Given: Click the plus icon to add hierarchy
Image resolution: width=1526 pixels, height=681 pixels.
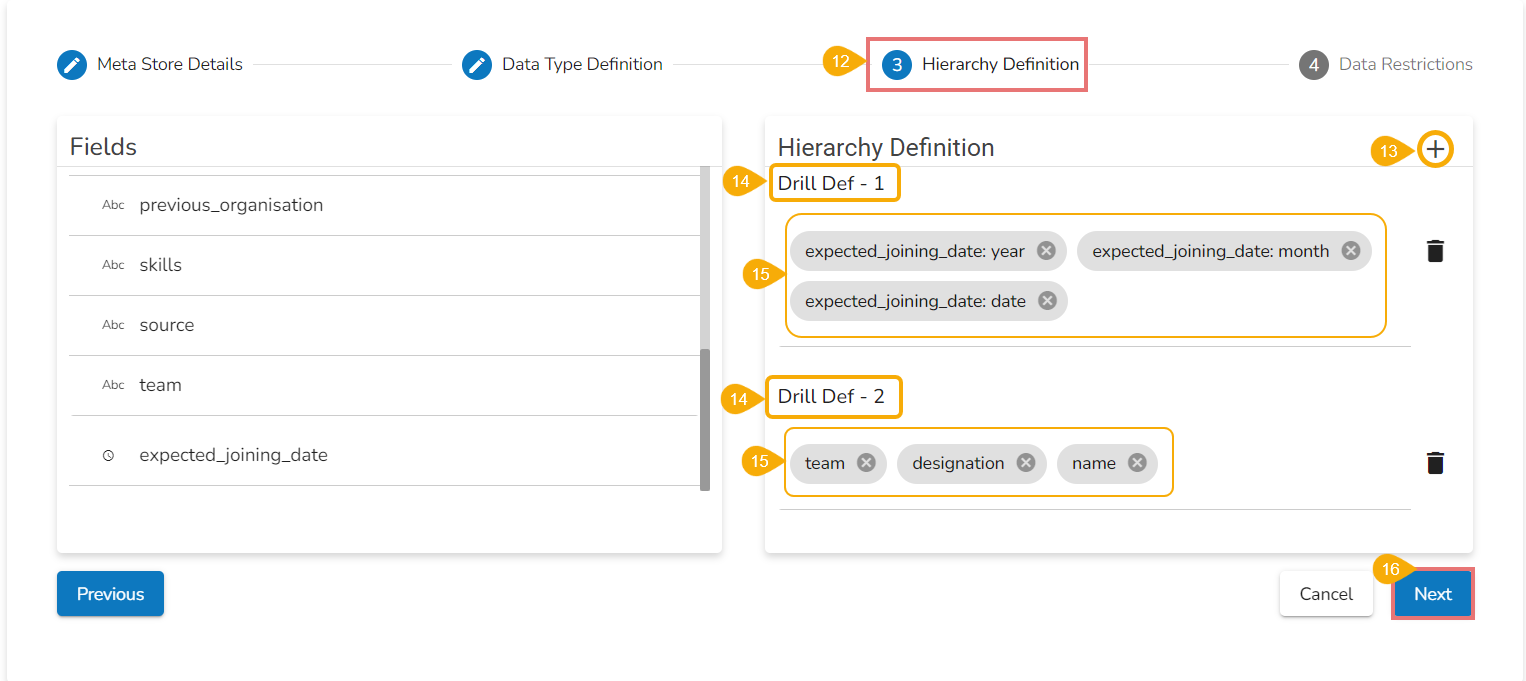Looking at the screenshot, I should point(1435,150).
